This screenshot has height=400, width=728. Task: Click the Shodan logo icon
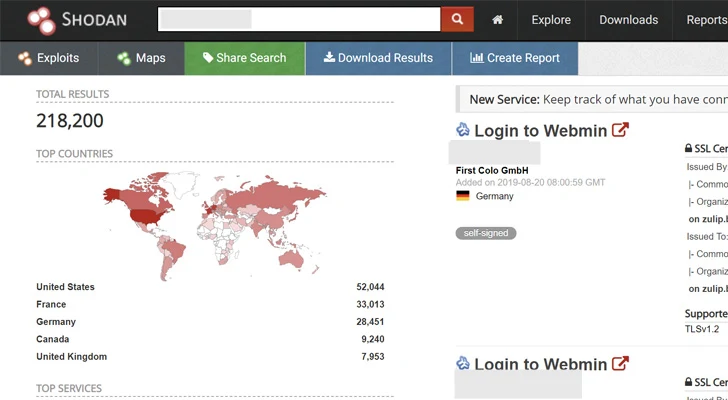pos(41,20)
